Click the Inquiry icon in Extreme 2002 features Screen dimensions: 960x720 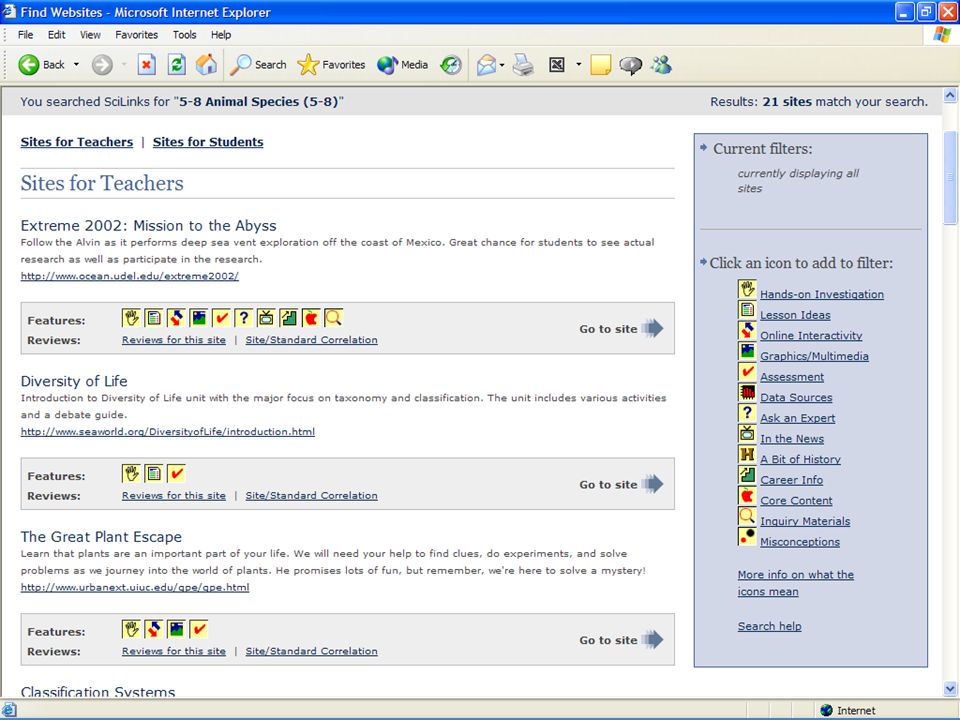point(333,318)
